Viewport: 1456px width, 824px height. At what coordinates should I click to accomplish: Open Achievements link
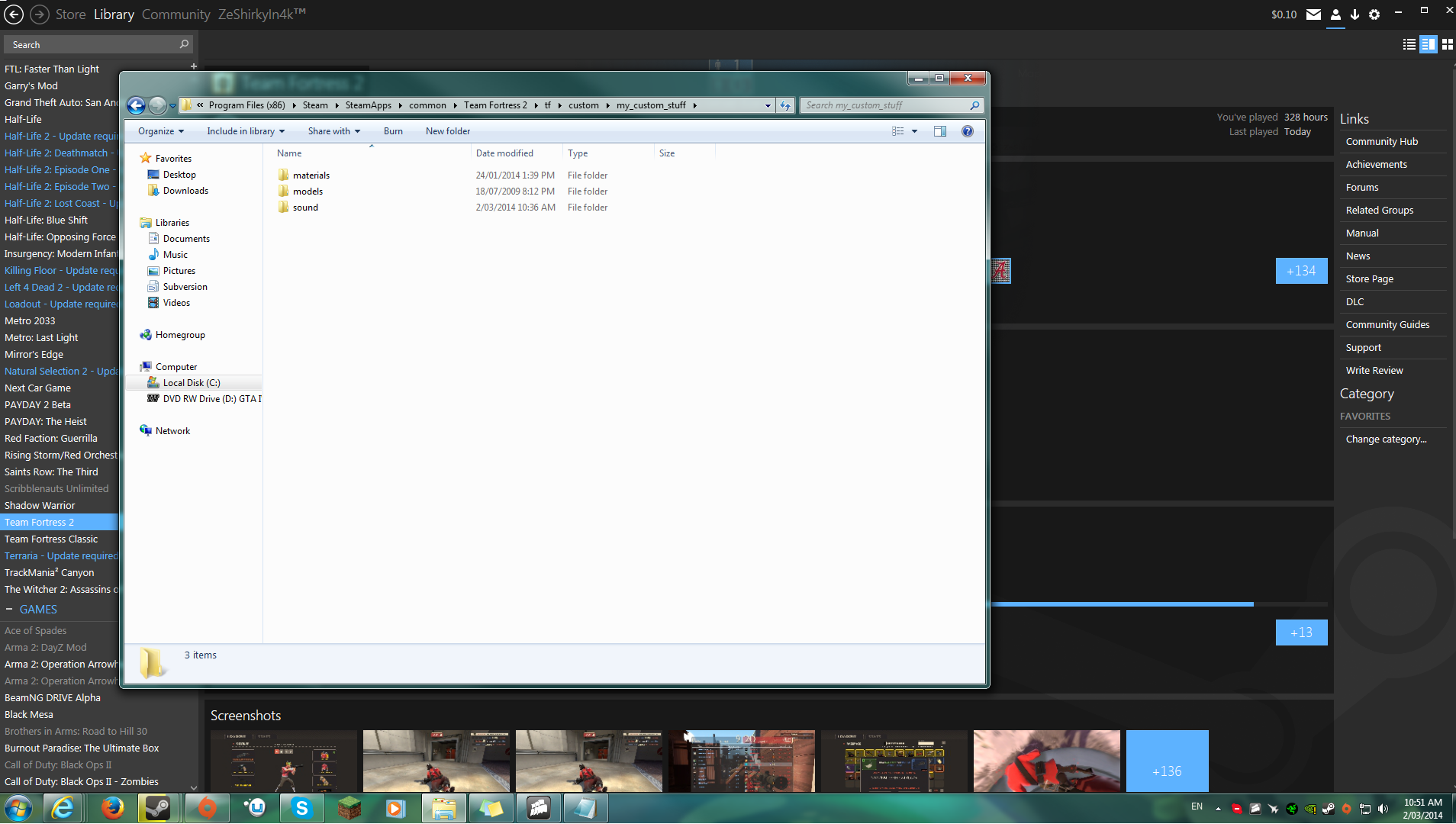pyautogui.click(x=1377, y=165)
